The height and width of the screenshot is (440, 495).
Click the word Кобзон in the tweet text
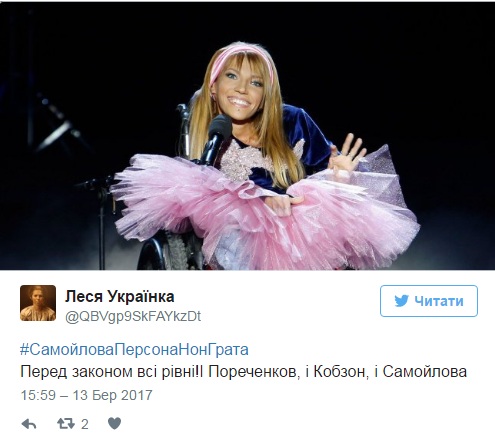340,372
